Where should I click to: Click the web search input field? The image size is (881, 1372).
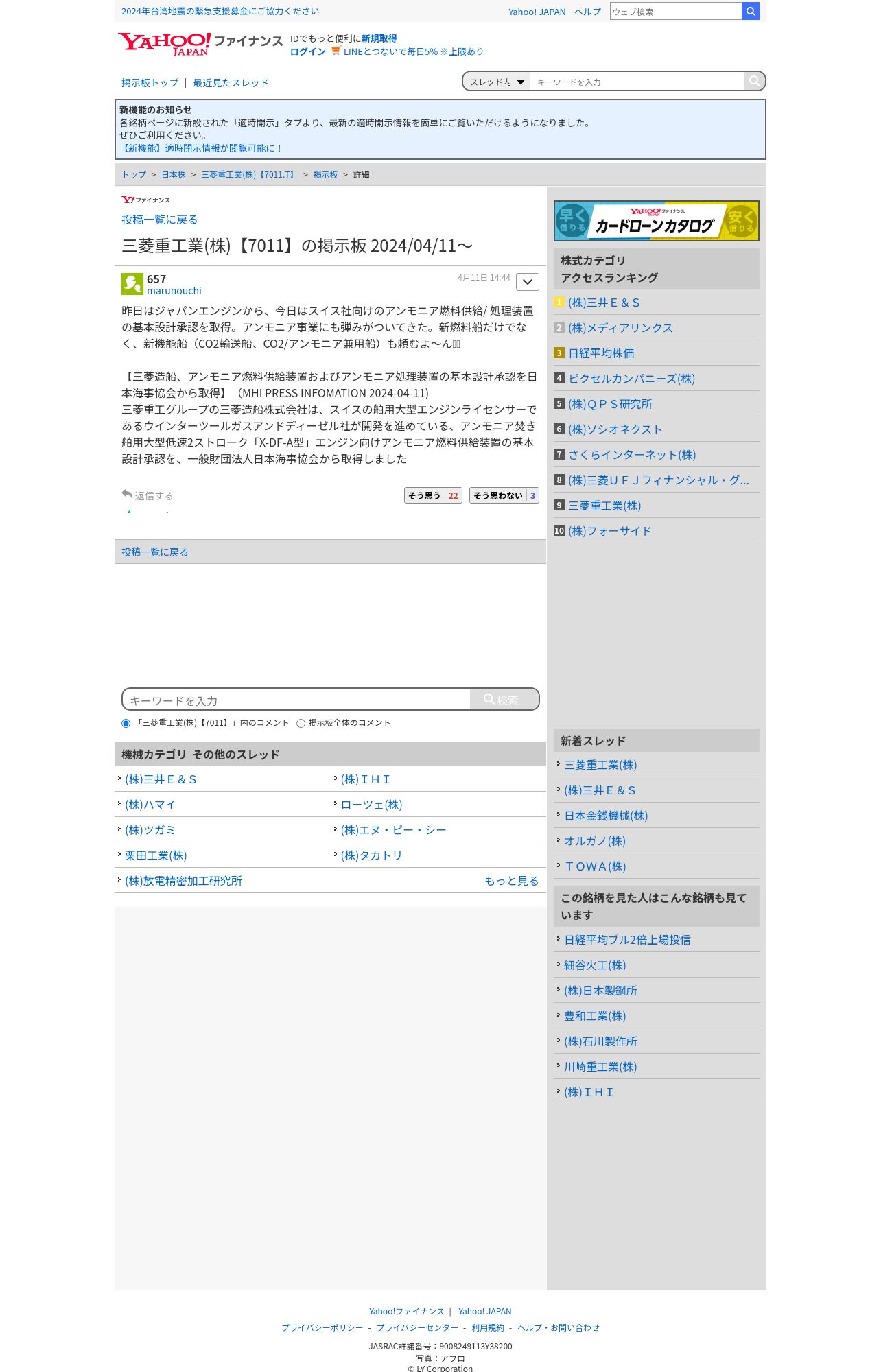click(676, 11)
